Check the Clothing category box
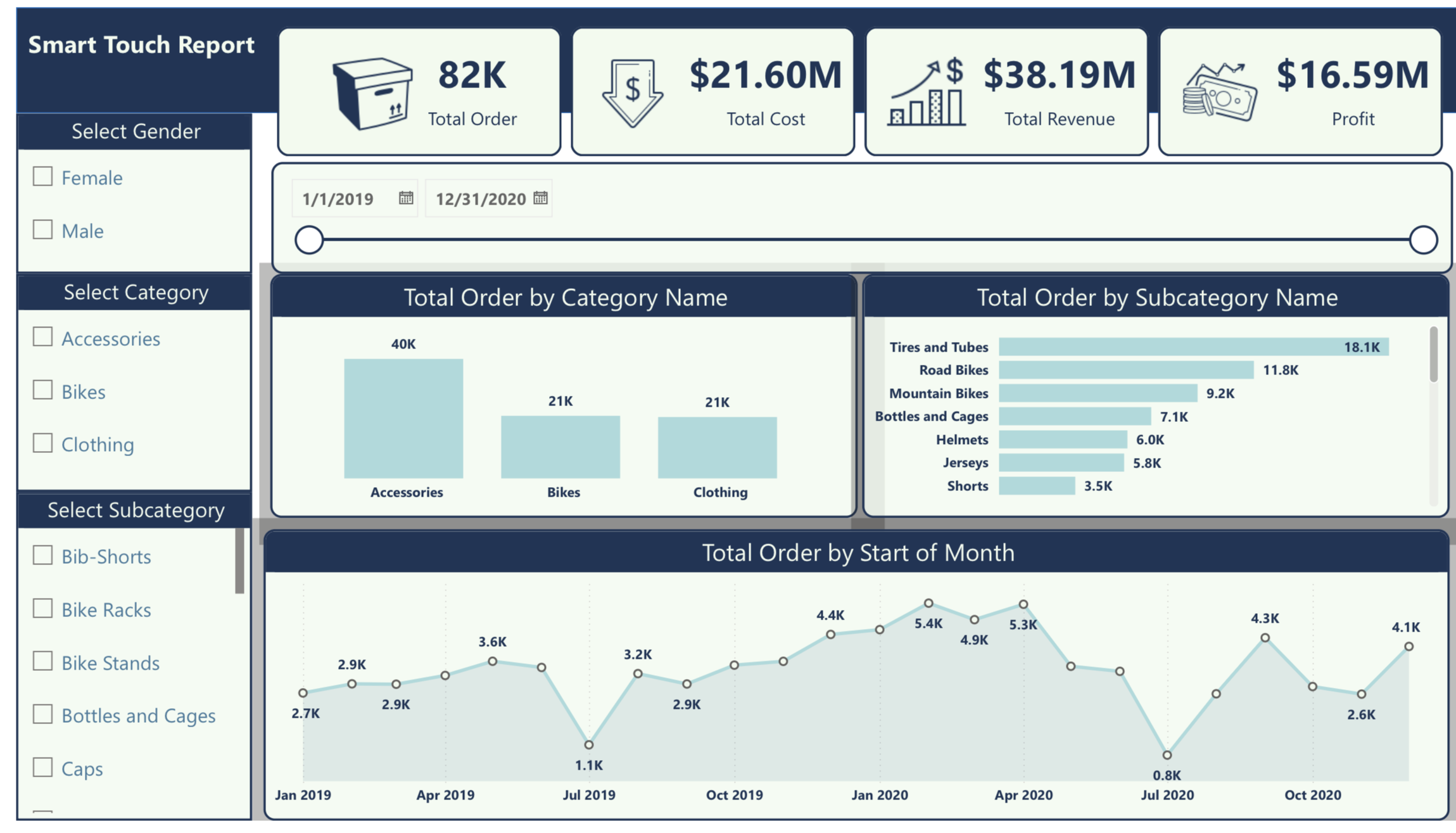This screenshot has width=1456, height=833. coord(42,443)
